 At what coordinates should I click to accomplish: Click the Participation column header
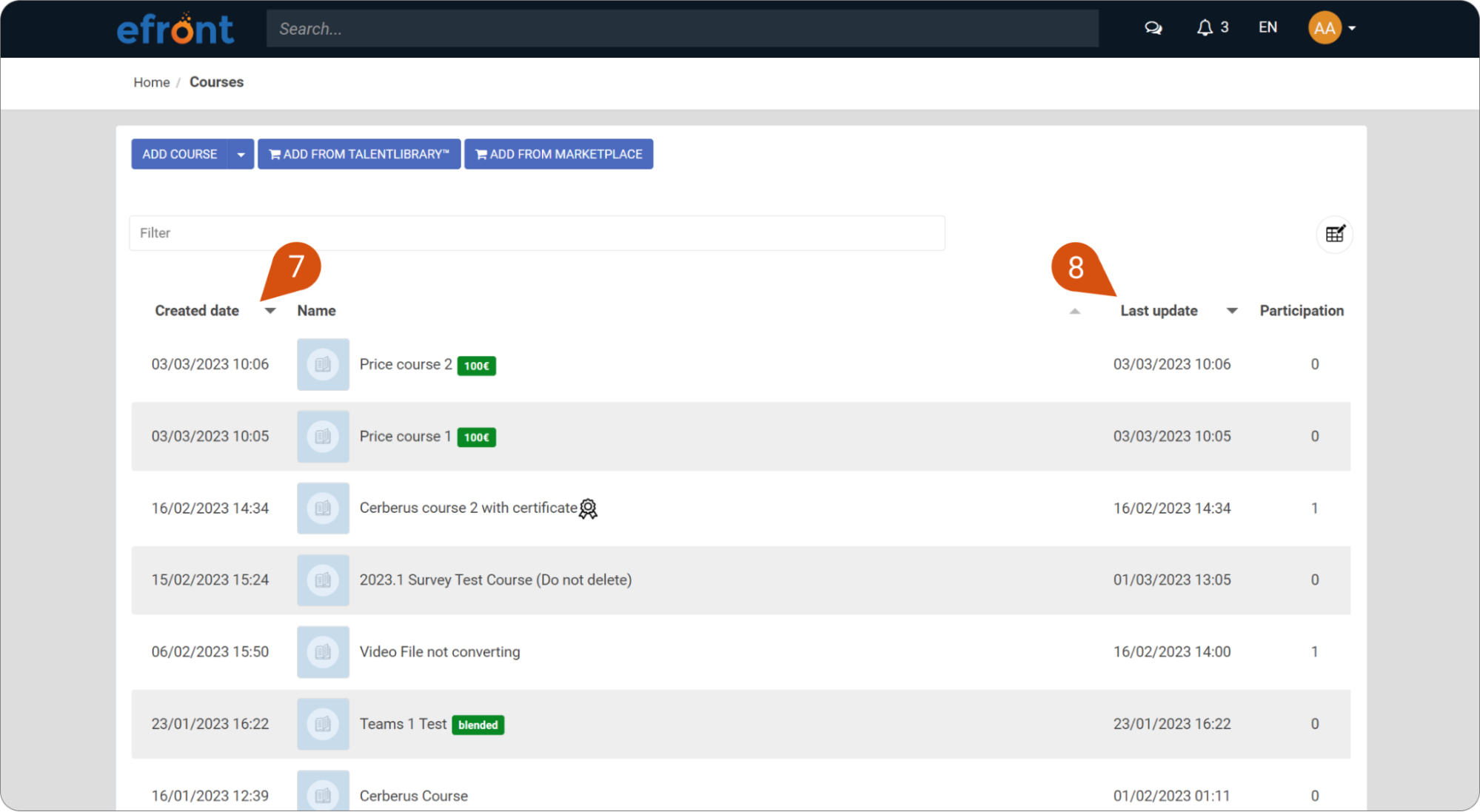[1302, 311]
